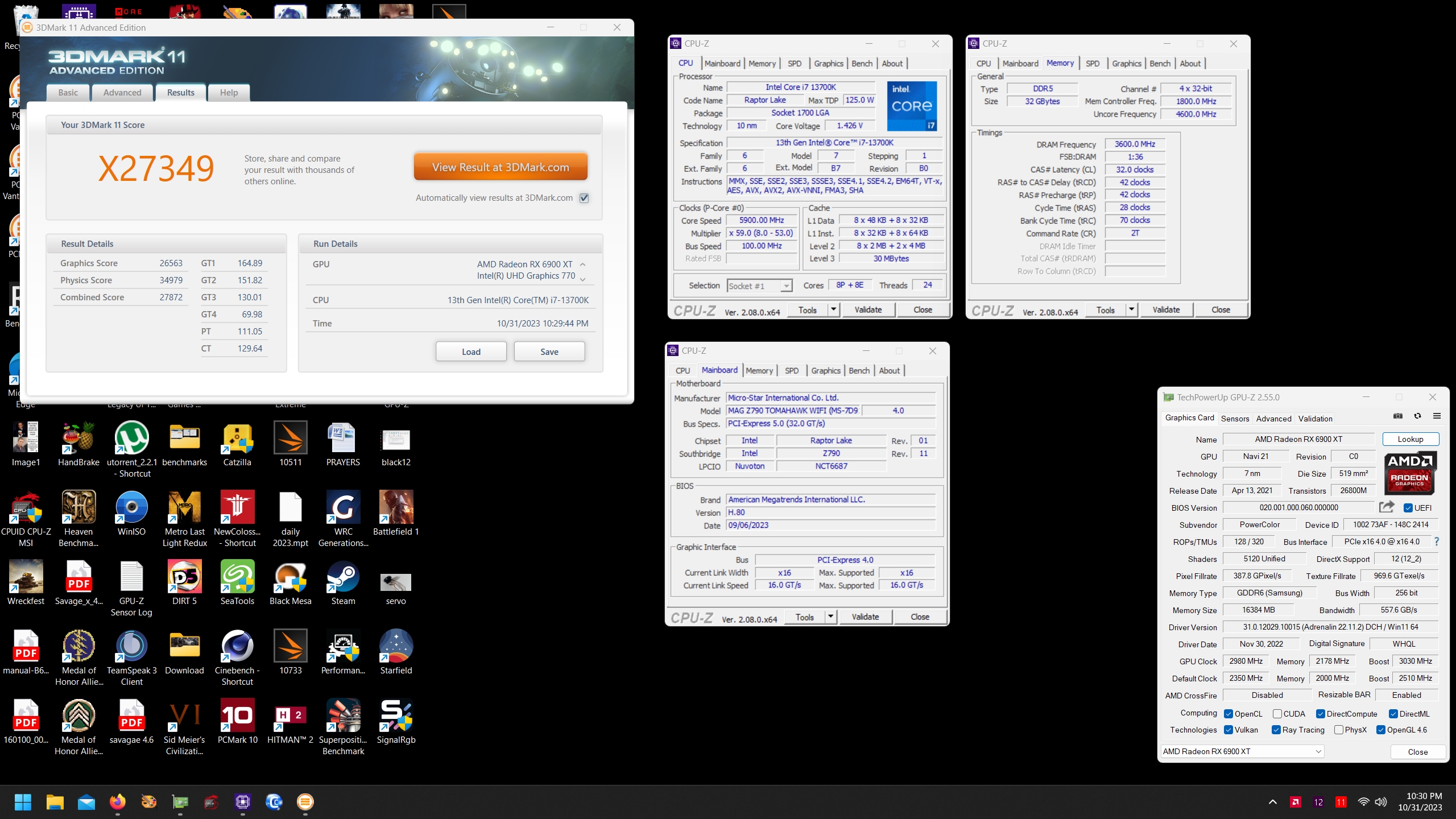Open the Socket #1 selection dropdown
The width and height of the screenshot is (1456, 819).
pyautogui.click(x=760, y=286)
